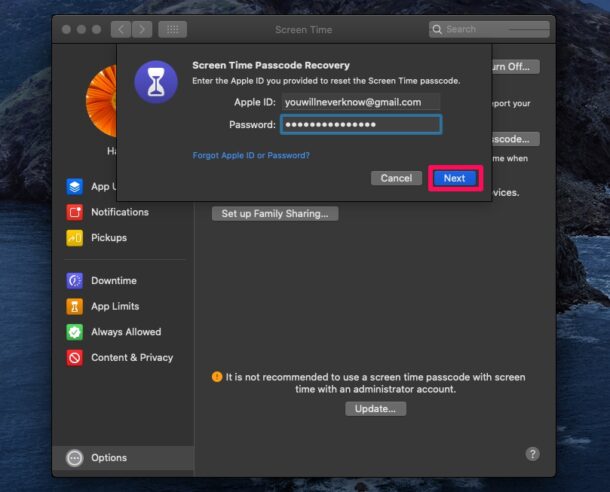
Task: Show all preferences grid button
Action: [172, 30]
